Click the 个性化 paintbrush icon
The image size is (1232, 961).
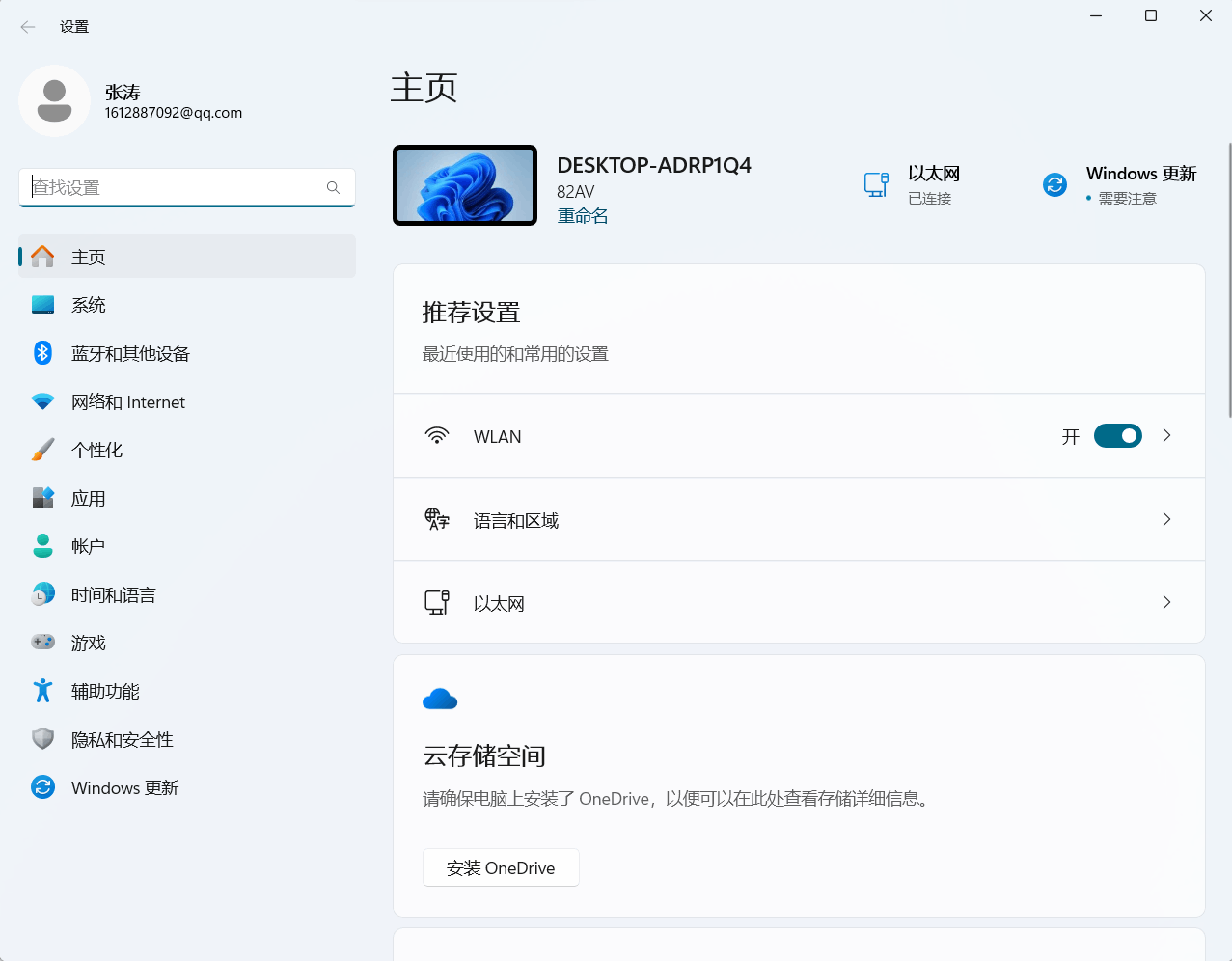pos(42,450)
